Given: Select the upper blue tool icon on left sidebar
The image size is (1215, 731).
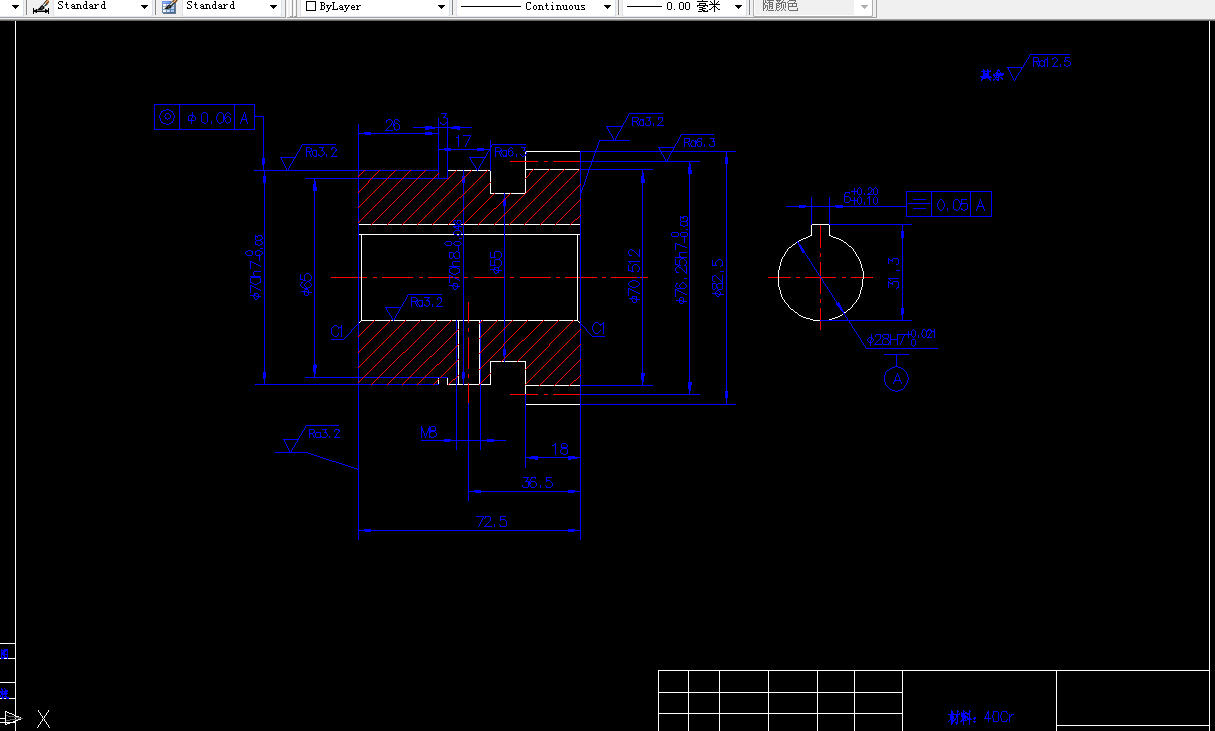Looking at the screenshot, I should tap(6, 655).
